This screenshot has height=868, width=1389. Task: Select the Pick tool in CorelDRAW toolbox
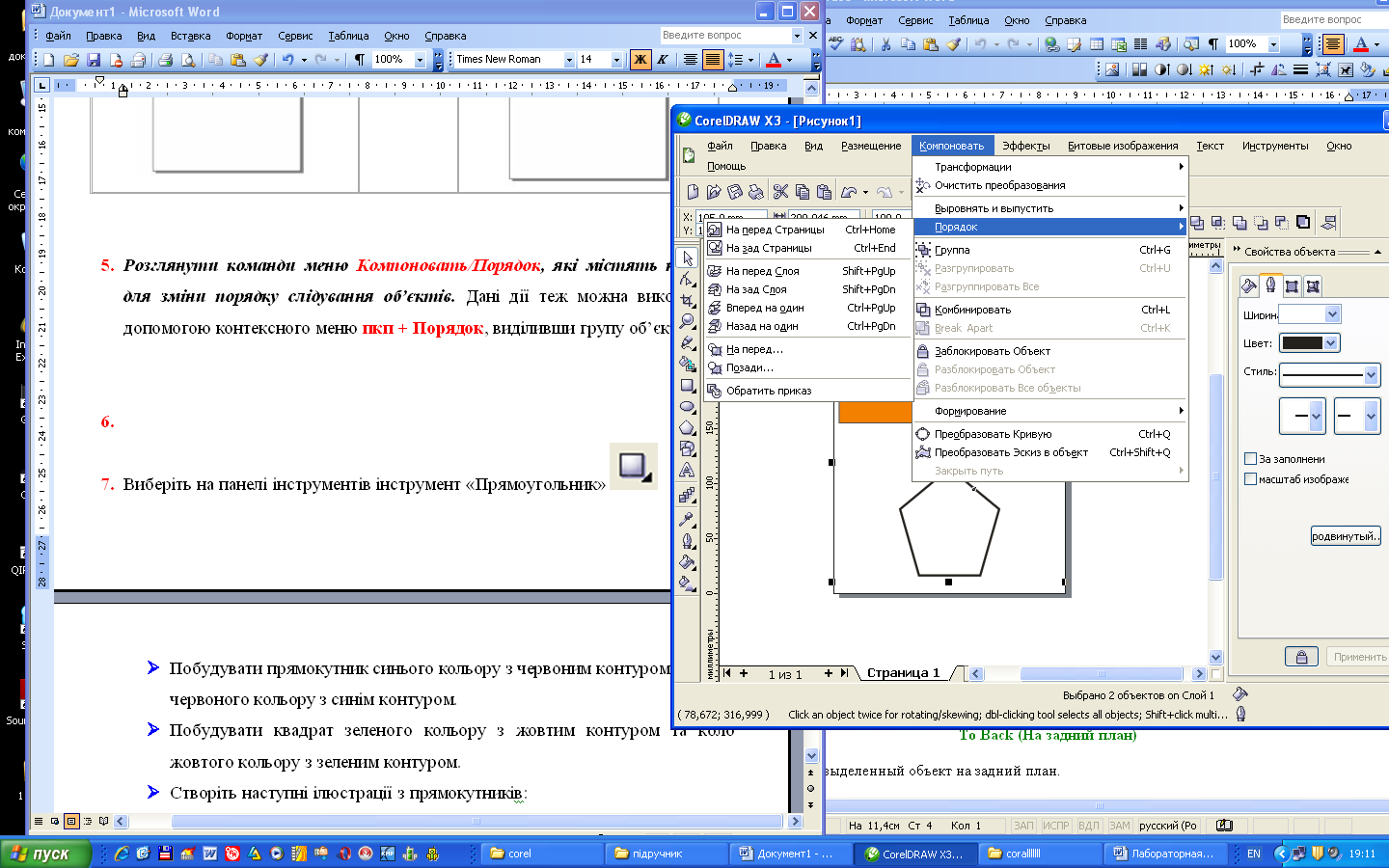pyautogui.click(x=687, y=258)
